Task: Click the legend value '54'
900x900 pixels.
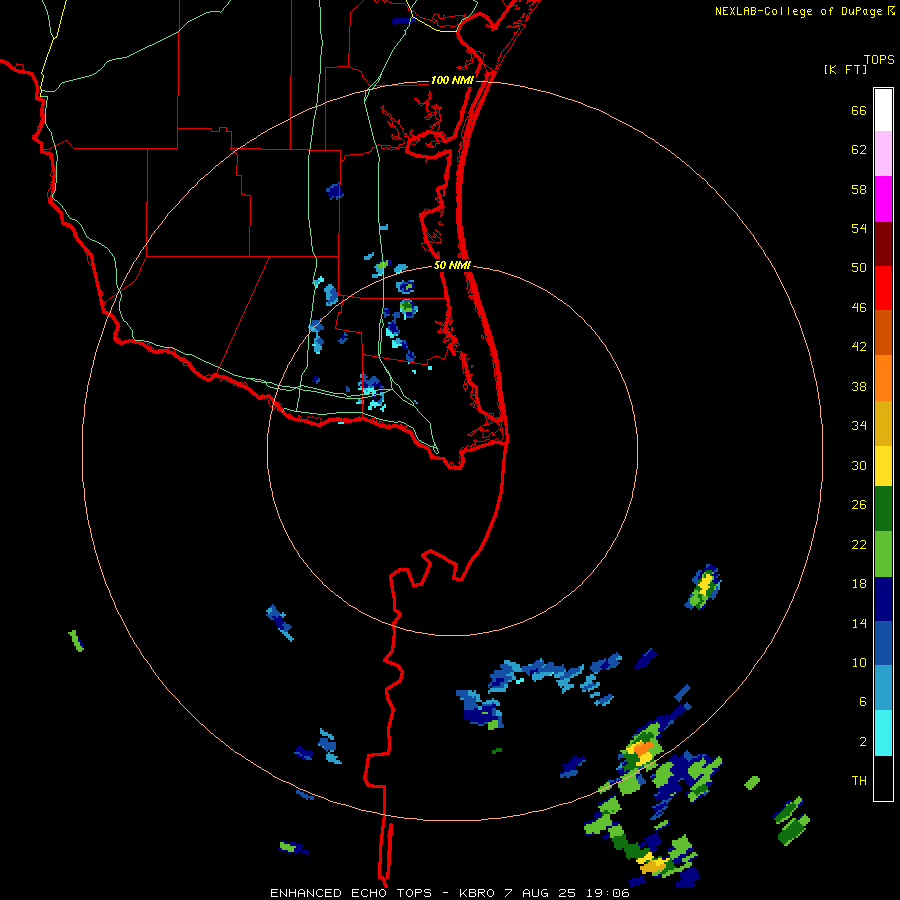Action: pyautogui.click(x=859, y=228)
